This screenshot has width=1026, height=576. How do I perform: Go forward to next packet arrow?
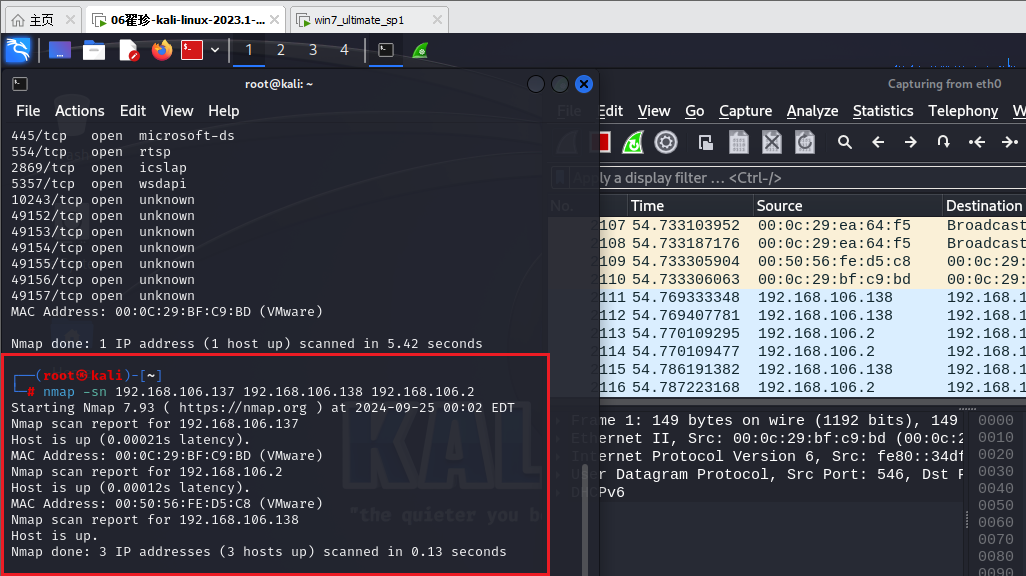pyautogui.click(x=911, y=142)
